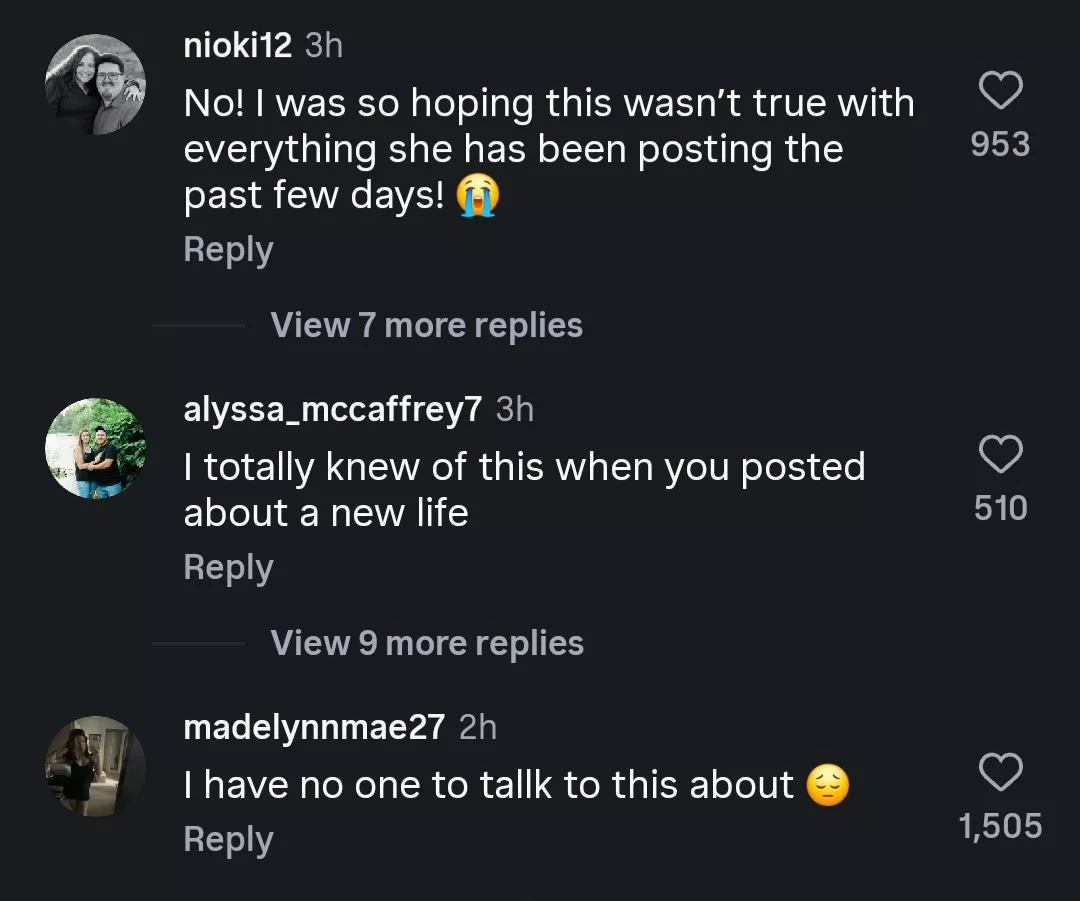Open madelynnmae27's profile avatar

pyautogui.click(x=96, y=766)
